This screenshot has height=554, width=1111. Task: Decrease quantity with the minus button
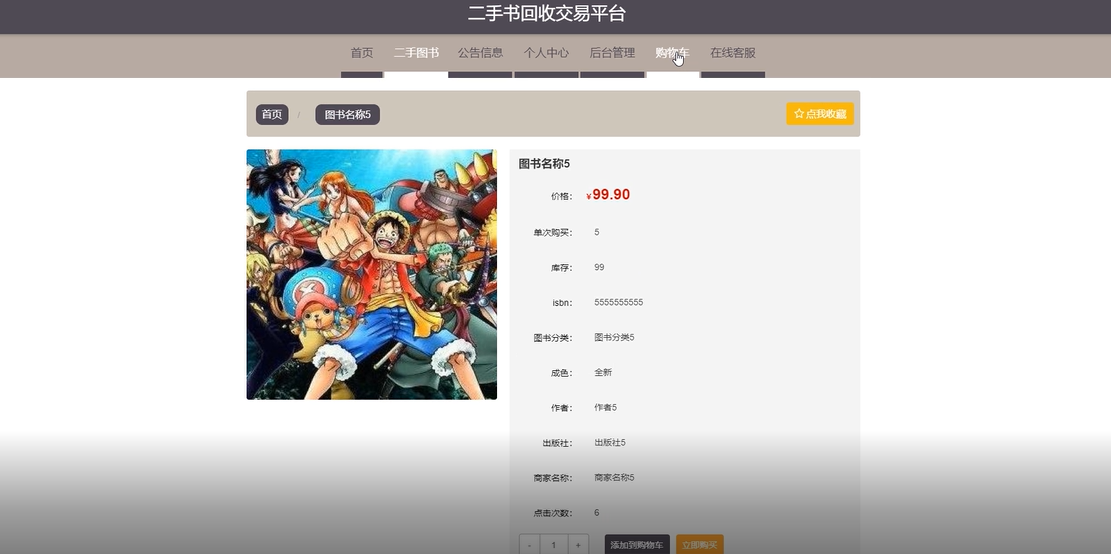(x=529, y=545)
